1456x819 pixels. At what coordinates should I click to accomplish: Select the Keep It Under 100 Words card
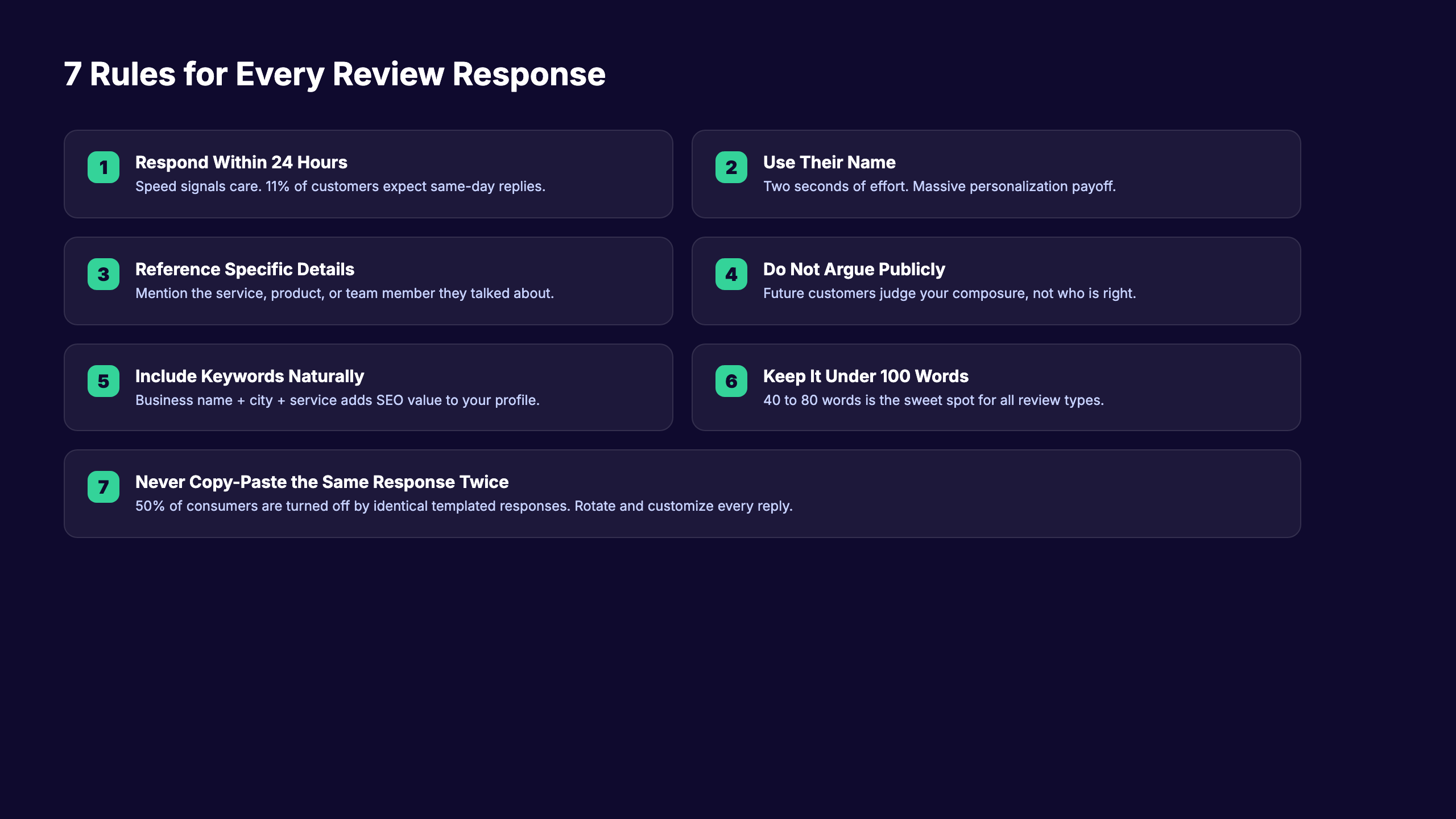tap(996, 387)
